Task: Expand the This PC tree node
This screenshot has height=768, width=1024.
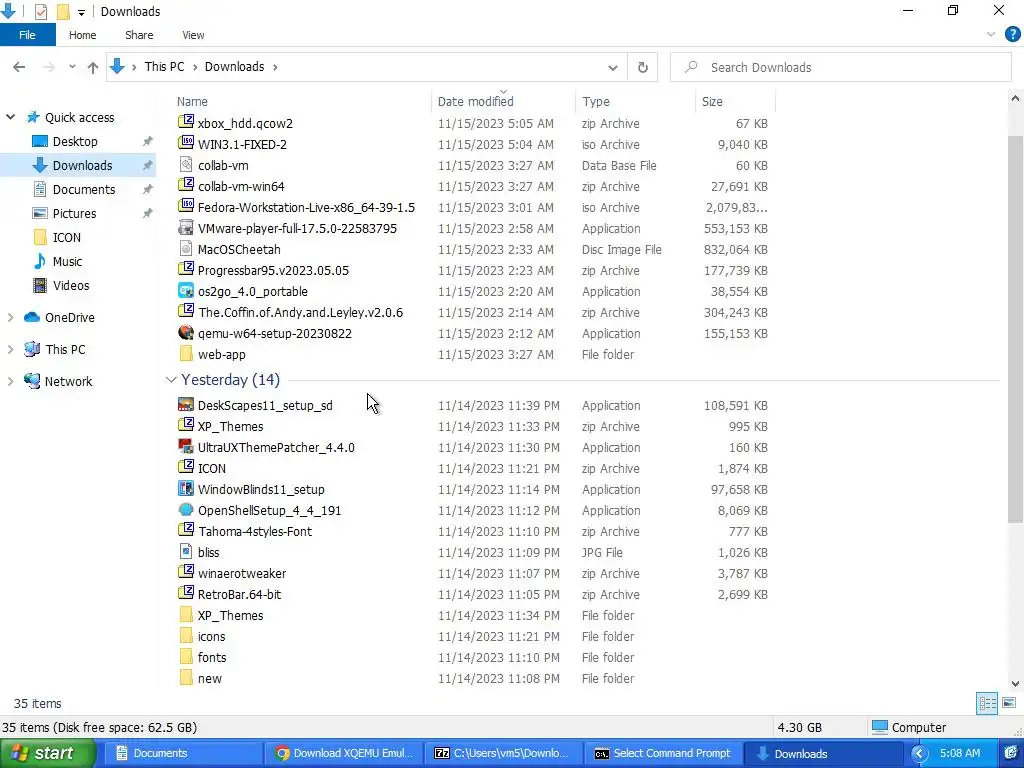Action: point(10,349)
